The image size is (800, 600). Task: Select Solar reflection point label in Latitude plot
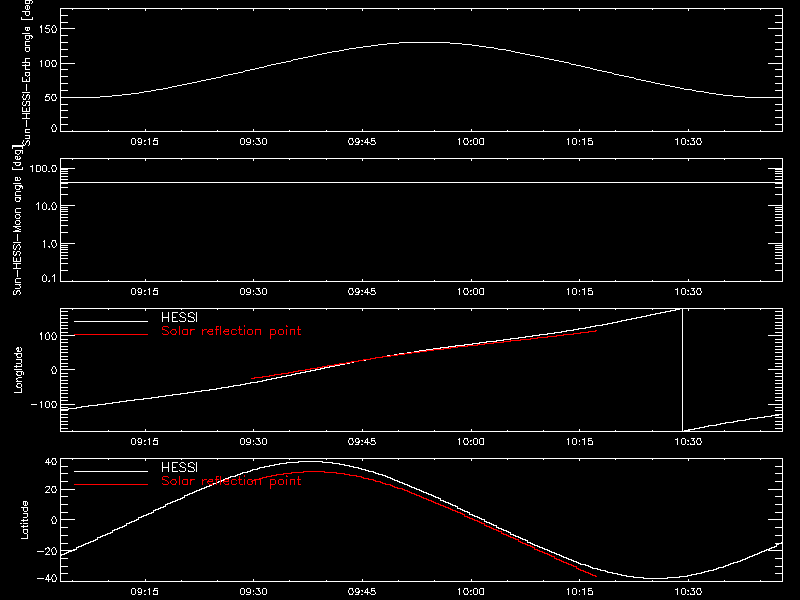tap(231, 481)
